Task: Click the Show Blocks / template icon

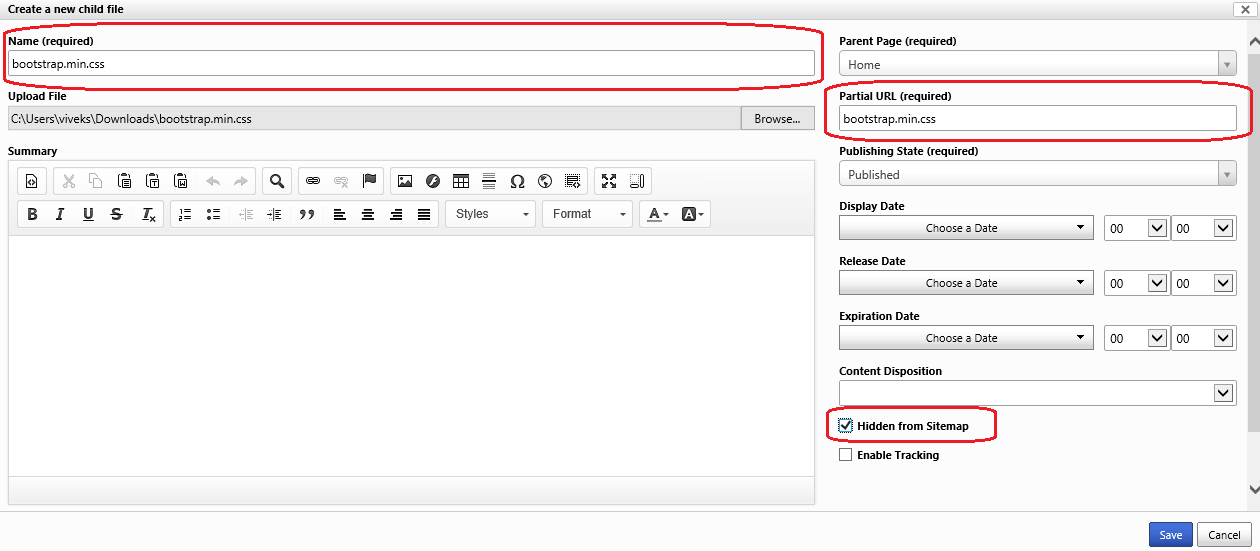Action: (x=573, y=181)
